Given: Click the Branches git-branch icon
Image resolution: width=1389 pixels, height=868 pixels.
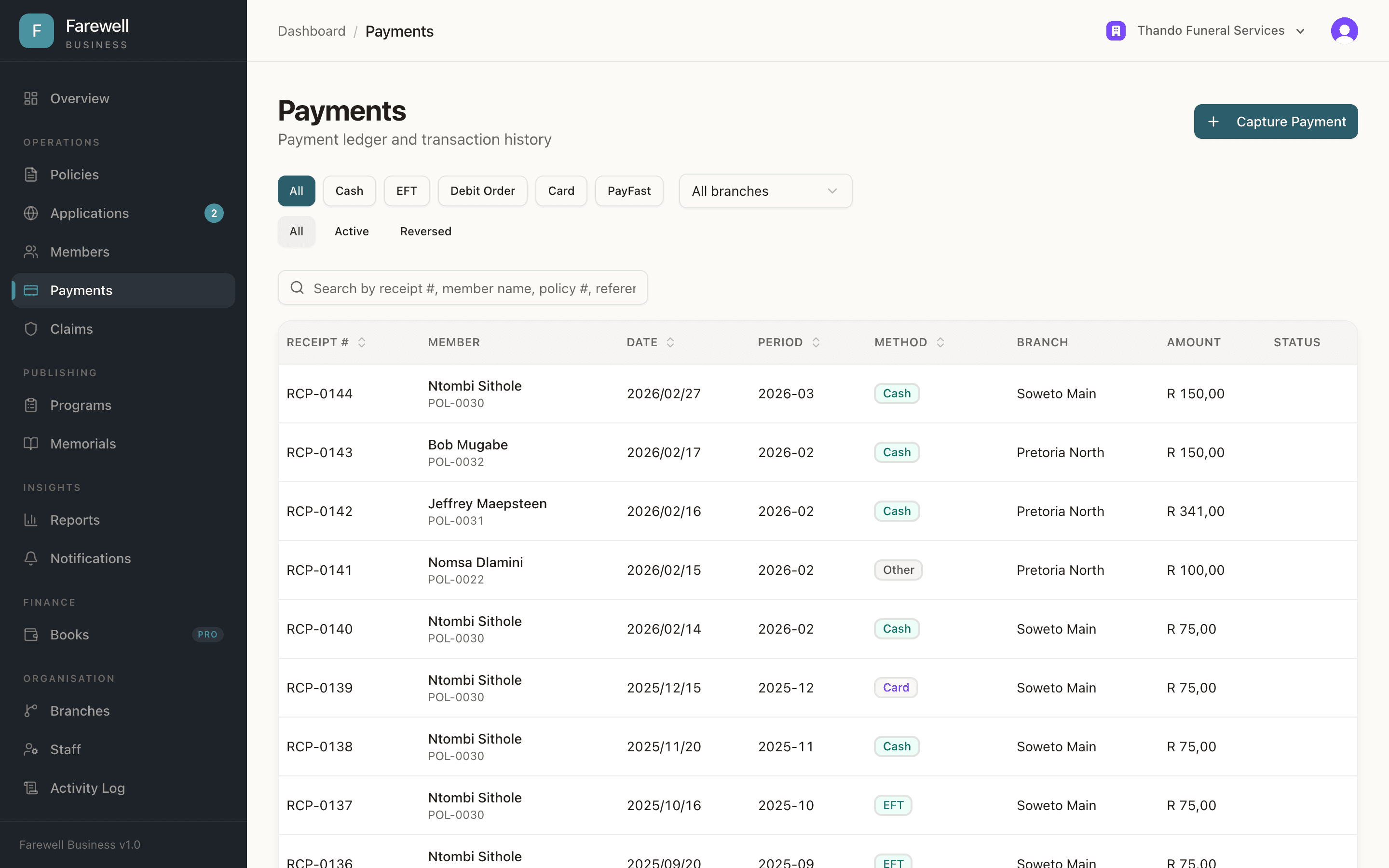Looking at the screenshot, I should 31,711.
